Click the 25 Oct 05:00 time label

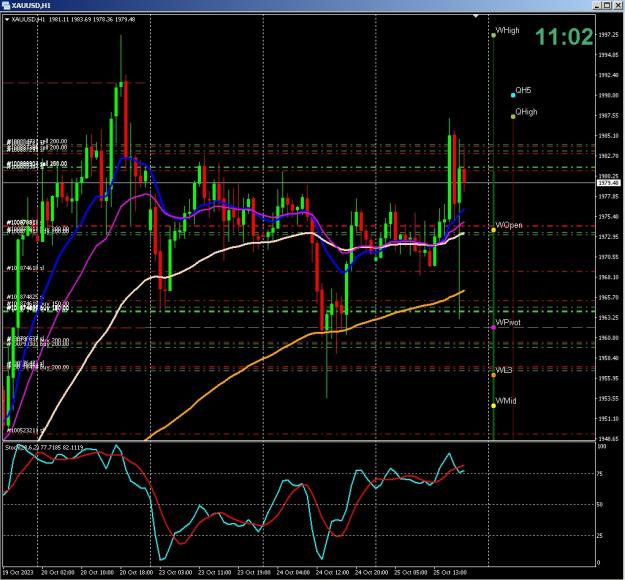[411, 572]
